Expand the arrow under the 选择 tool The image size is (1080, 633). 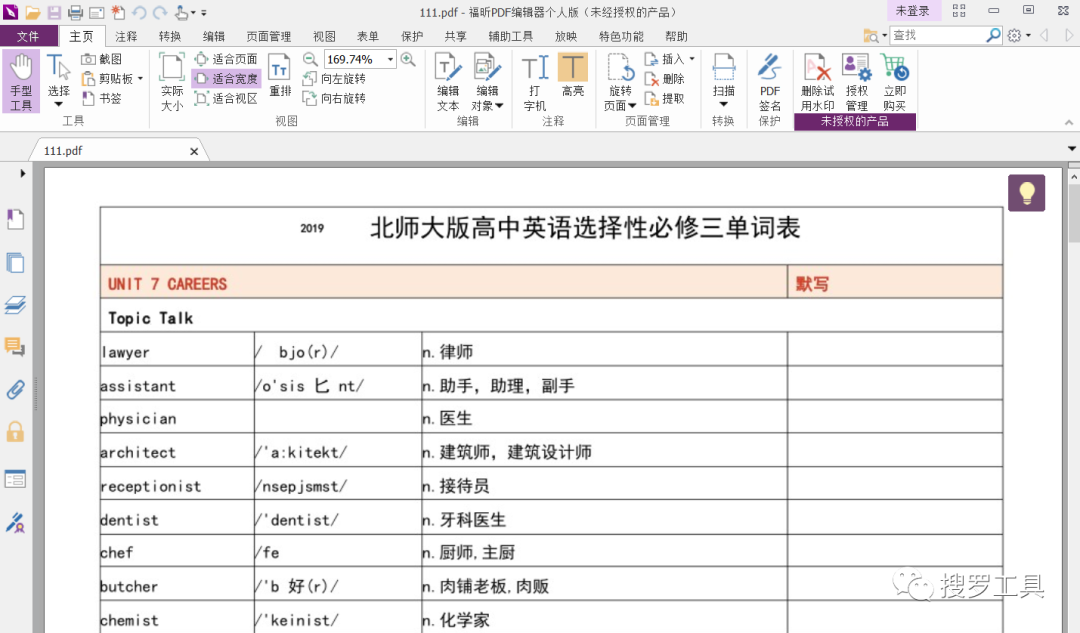59,105
